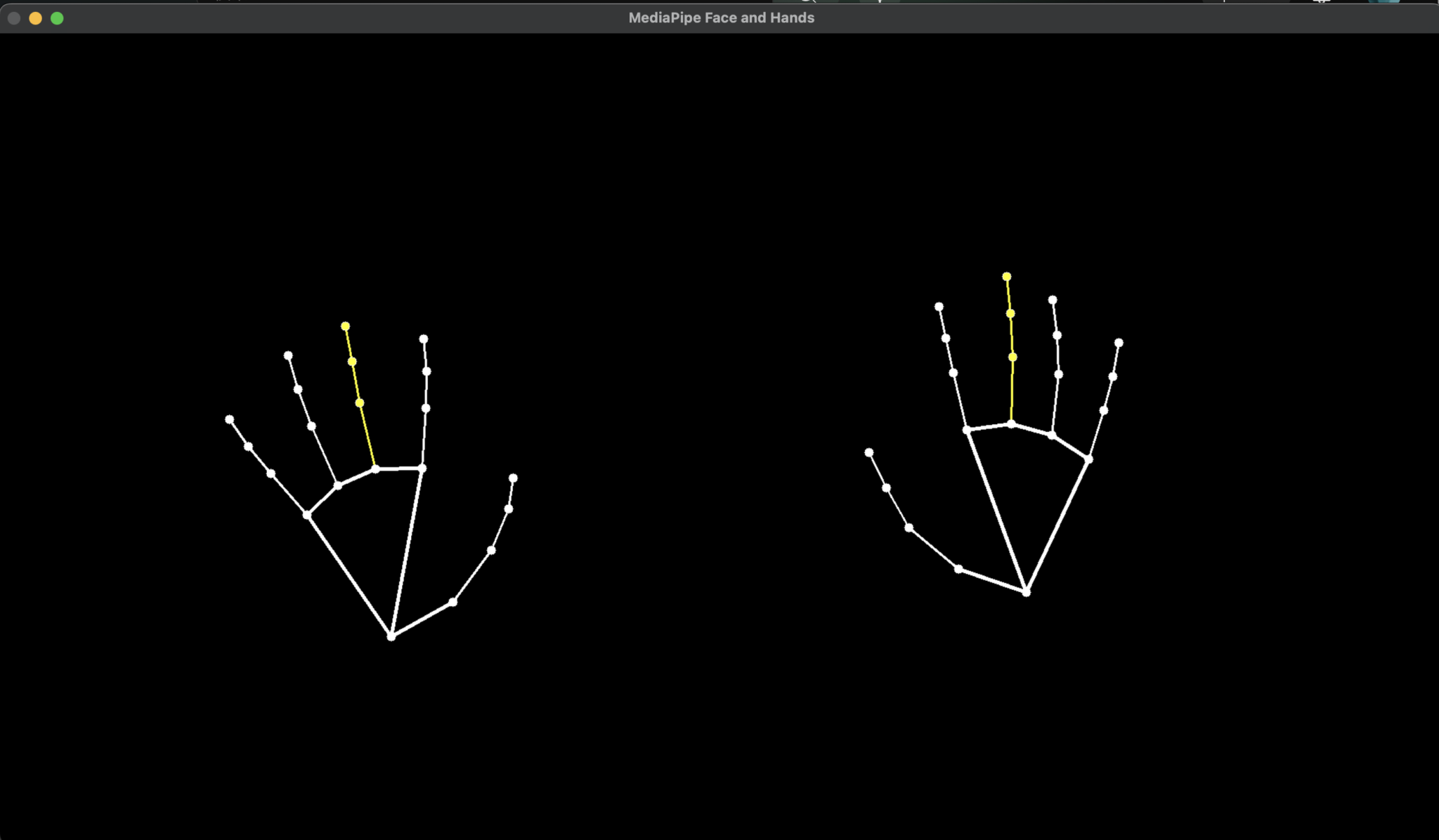Click ring fingertip of the right hand
1439x840 pixels.
point(1053,300)
